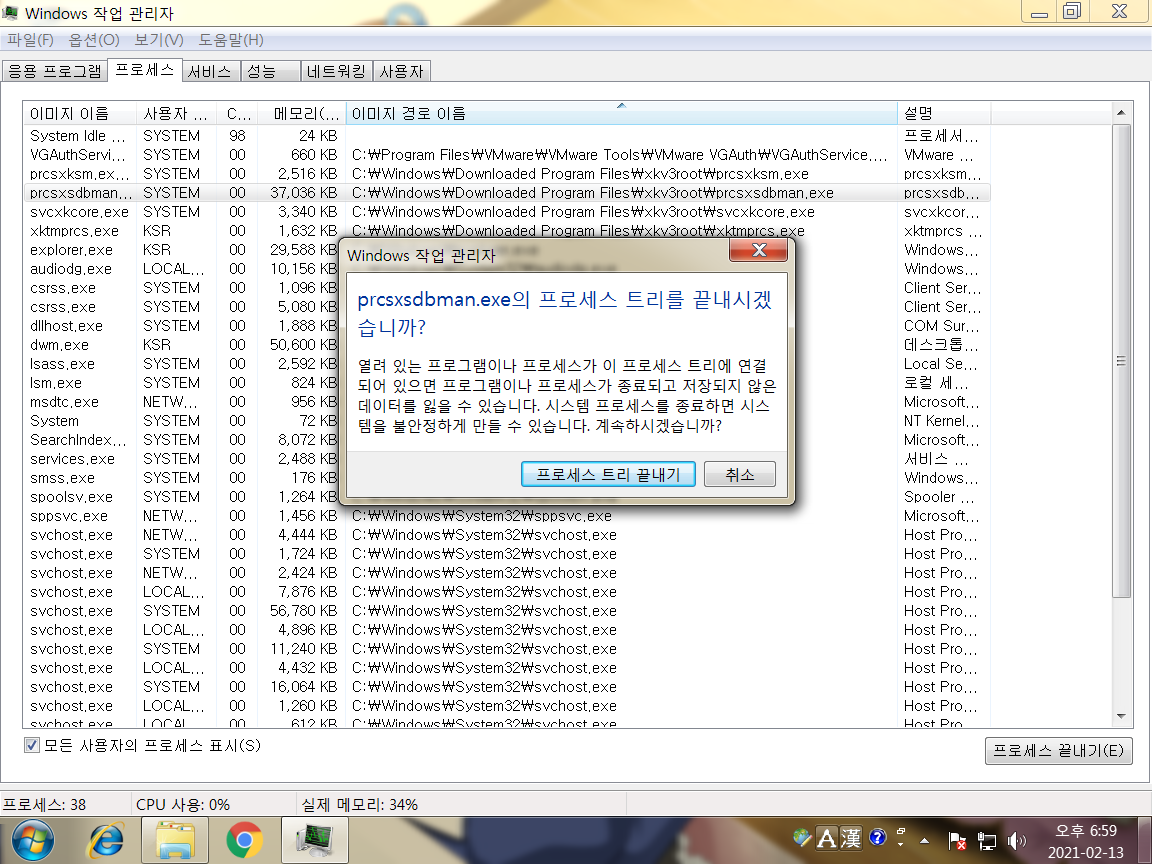Open the 파일(F) menu
Viewport: 1152px width, 864px height.
[30, 40]
